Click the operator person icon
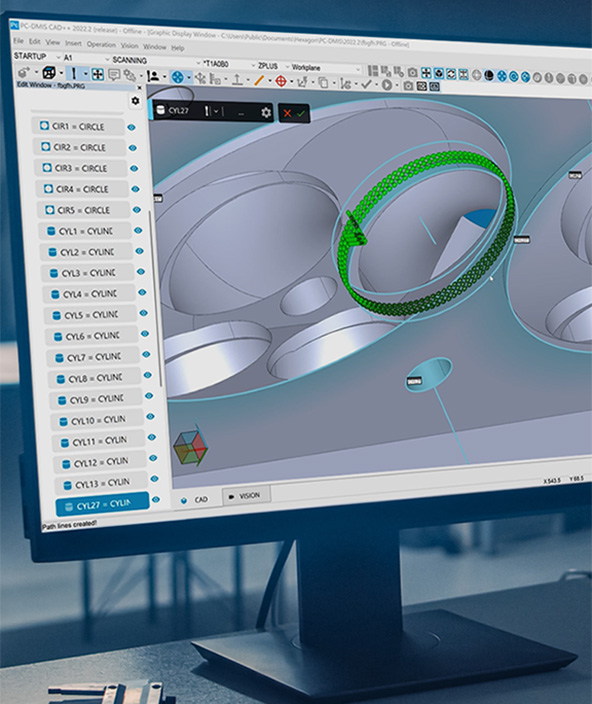 [153, 76]
